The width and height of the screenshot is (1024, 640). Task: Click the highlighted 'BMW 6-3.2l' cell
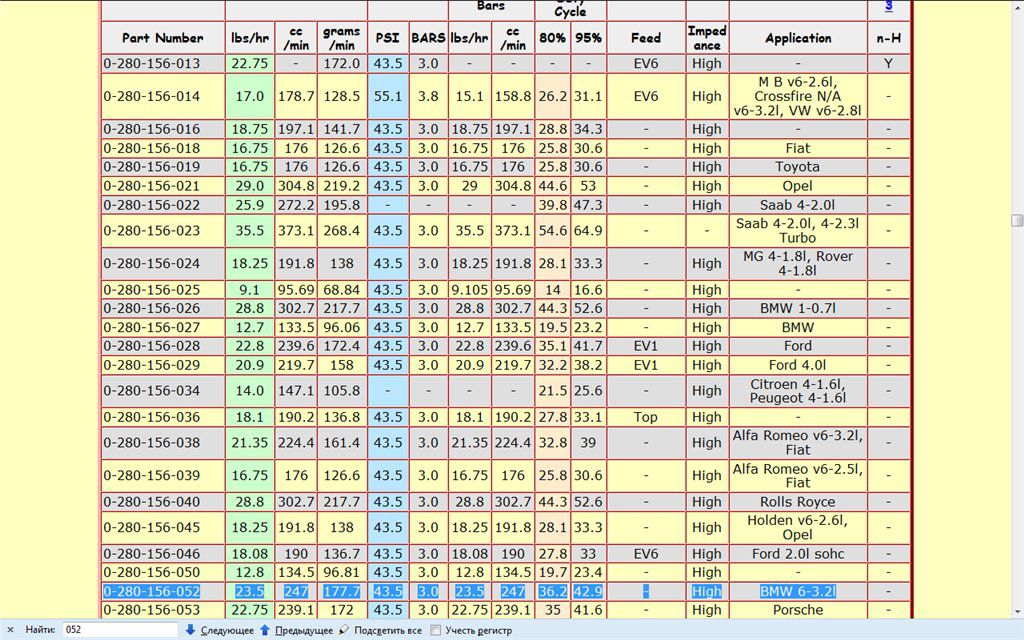coord(798,592)
